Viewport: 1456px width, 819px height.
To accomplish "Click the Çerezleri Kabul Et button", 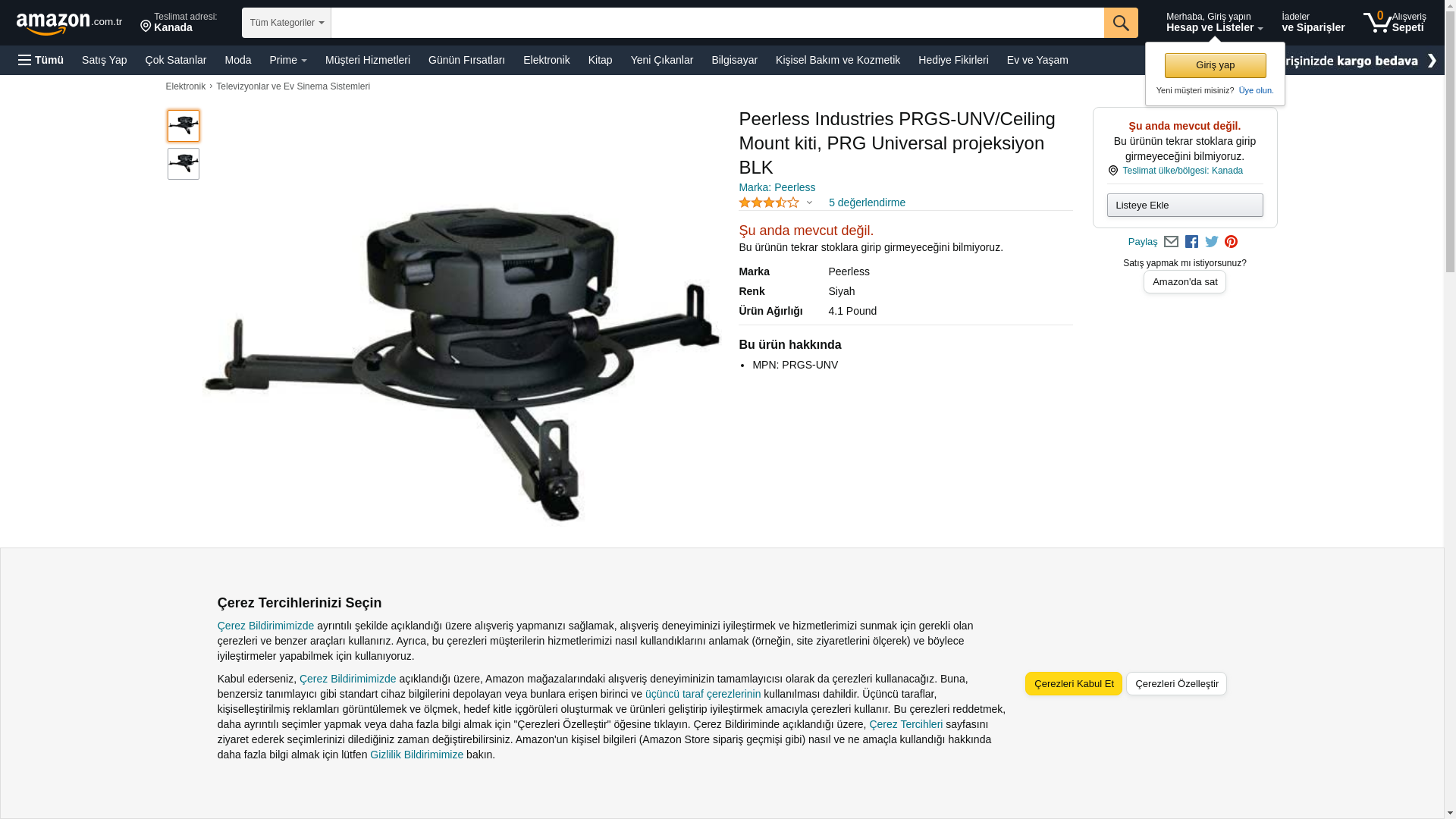I will pos(1074,683).
